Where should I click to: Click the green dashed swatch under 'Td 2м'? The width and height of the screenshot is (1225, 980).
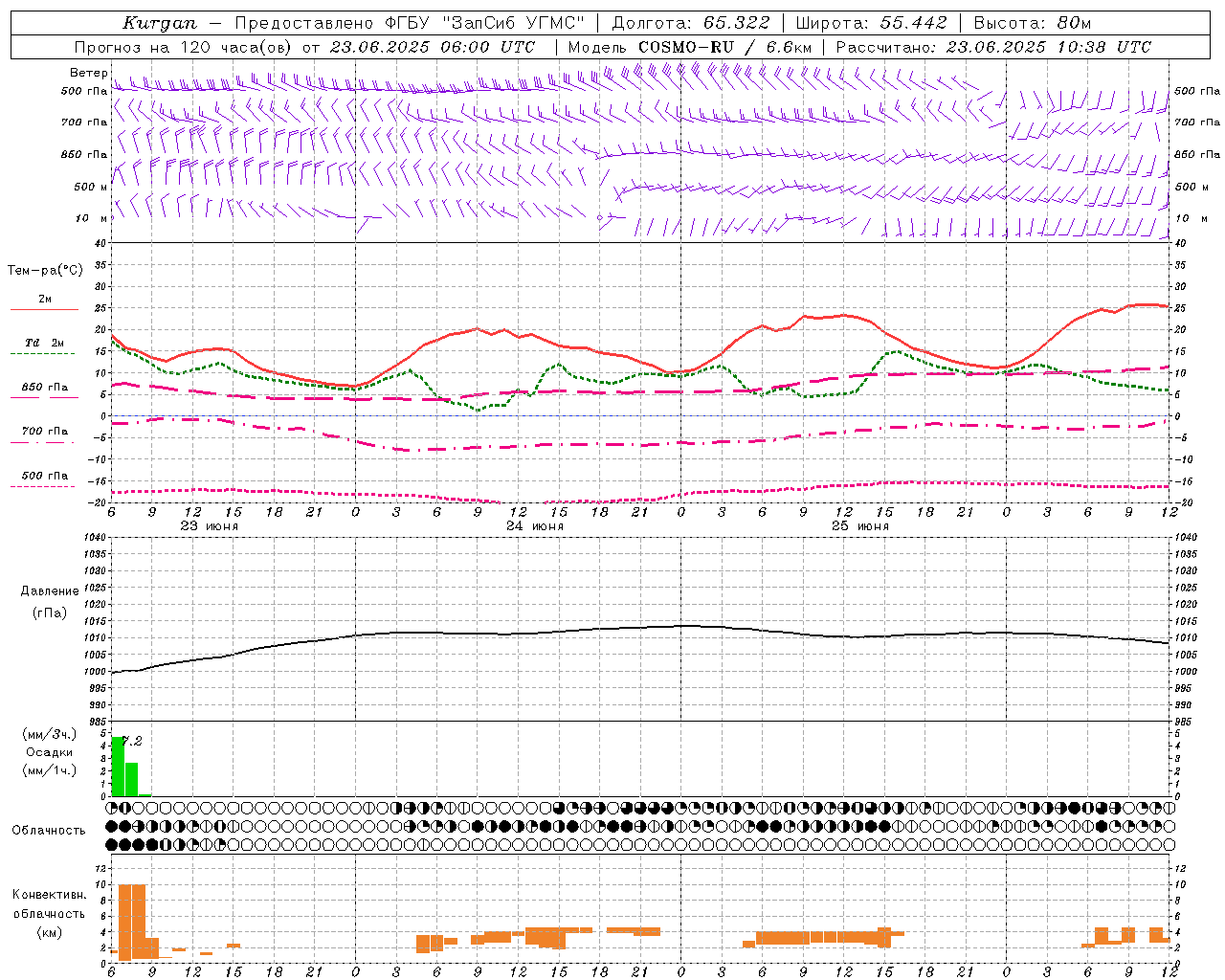[44, 354]
